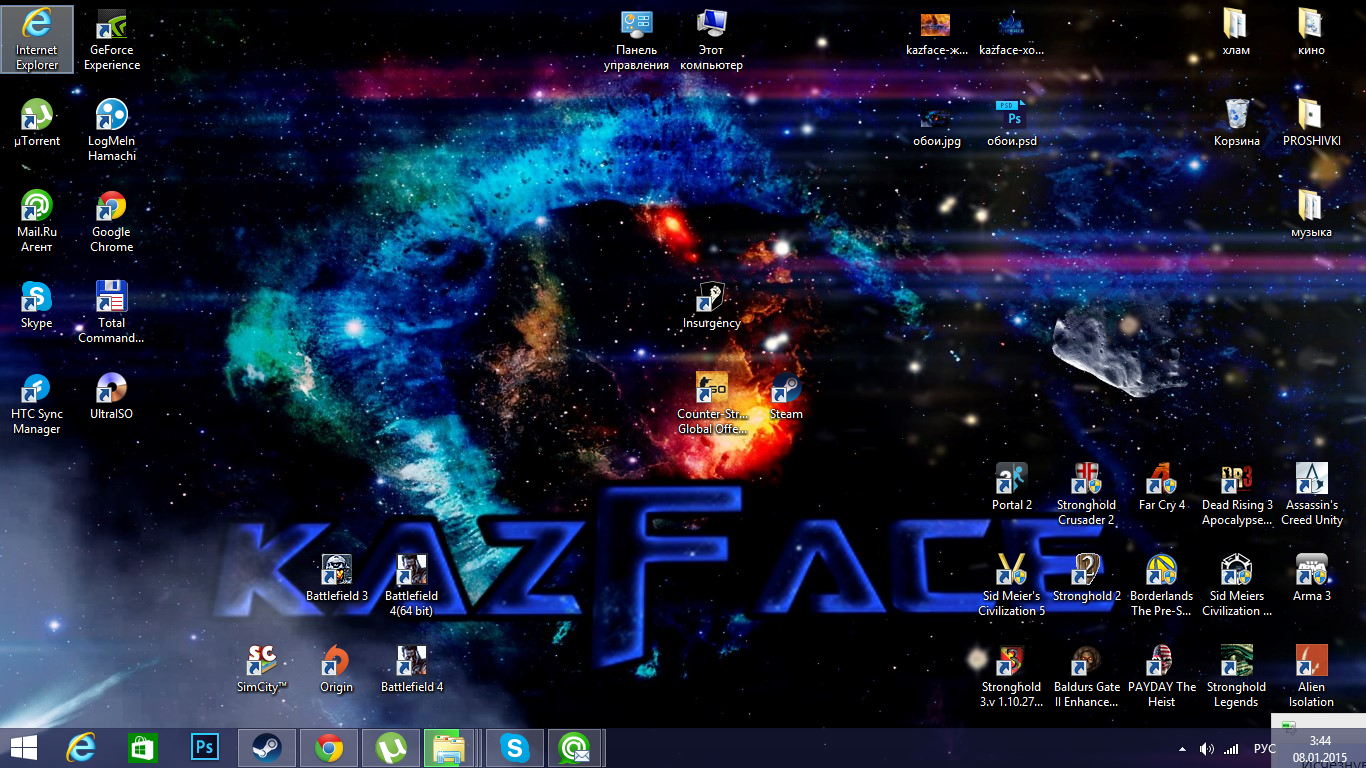
Task: Launch UltraISO desktop icon
Action: point(112,395)
